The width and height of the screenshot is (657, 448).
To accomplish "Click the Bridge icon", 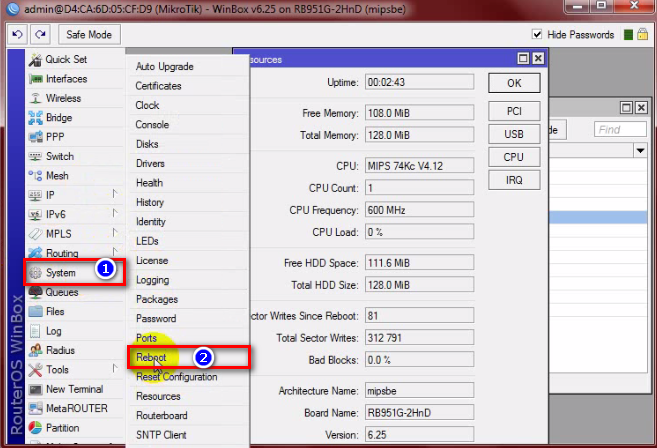I will point(36,118).
